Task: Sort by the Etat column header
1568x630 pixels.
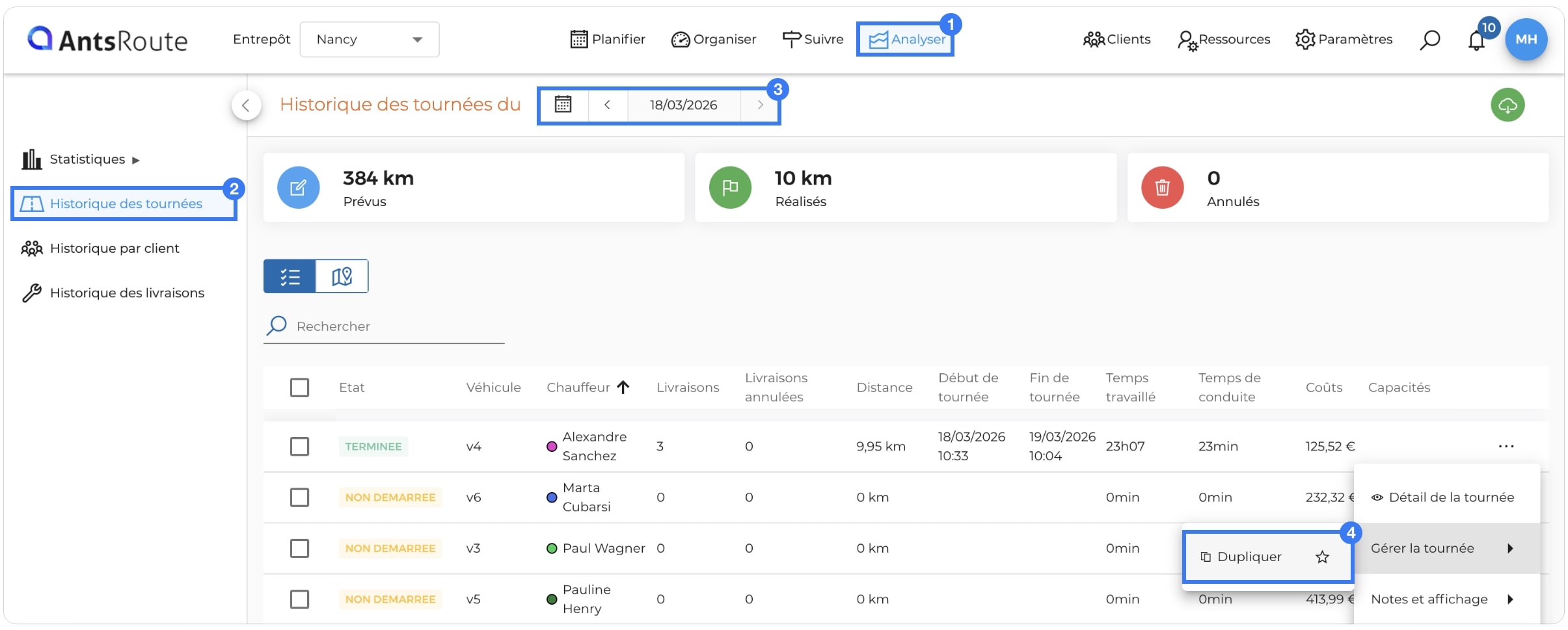Action: coord(351,387)
